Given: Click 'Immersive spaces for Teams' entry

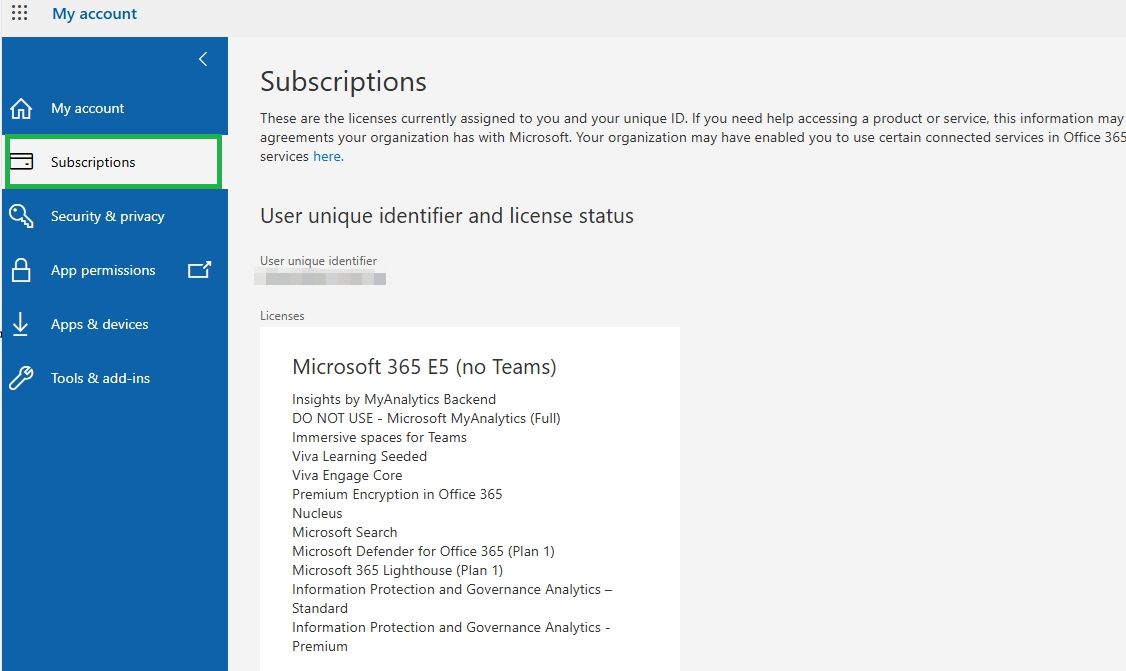Looking at the screenshot, I should (379, 438).
